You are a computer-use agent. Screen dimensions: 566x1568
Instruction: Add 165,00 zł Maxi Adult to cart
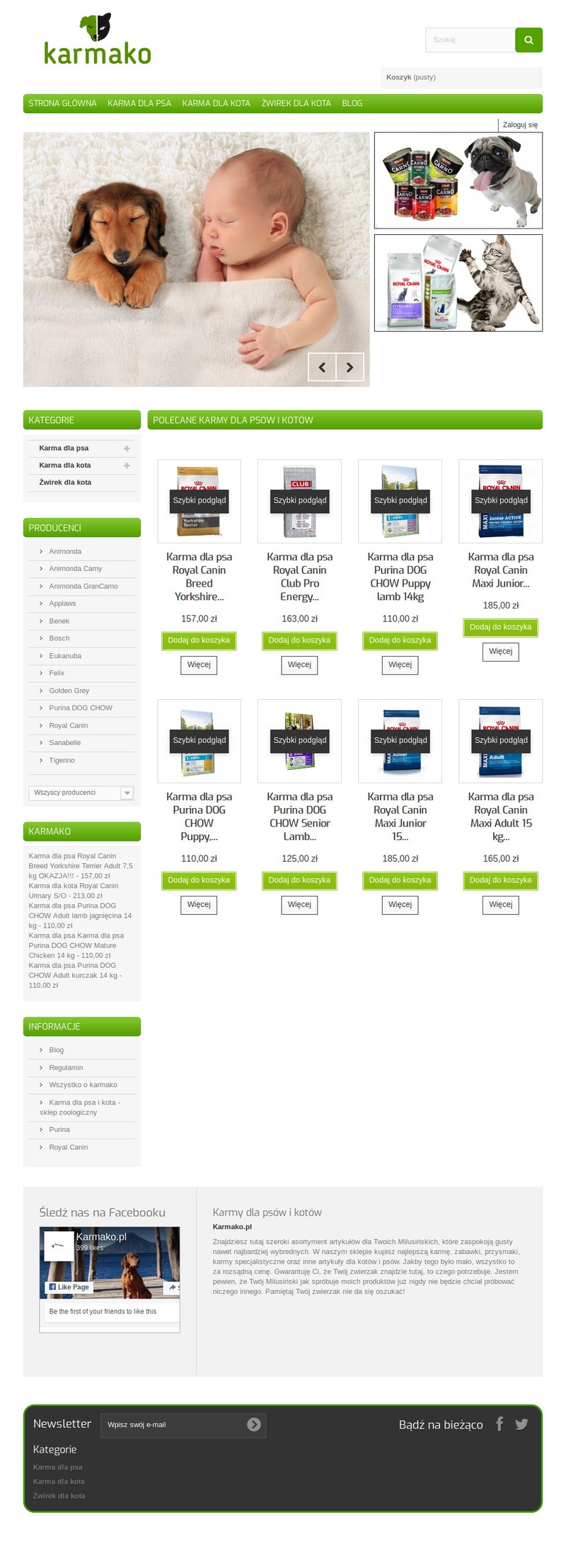(x=500, y=880)
